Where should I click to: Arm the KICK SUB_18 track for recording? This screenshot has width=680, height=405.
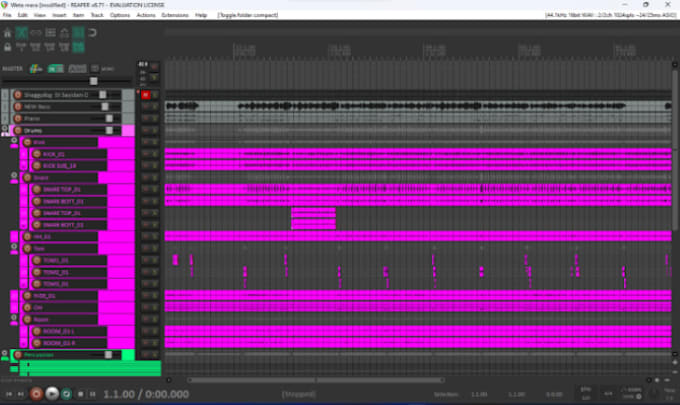pos(37,166)
